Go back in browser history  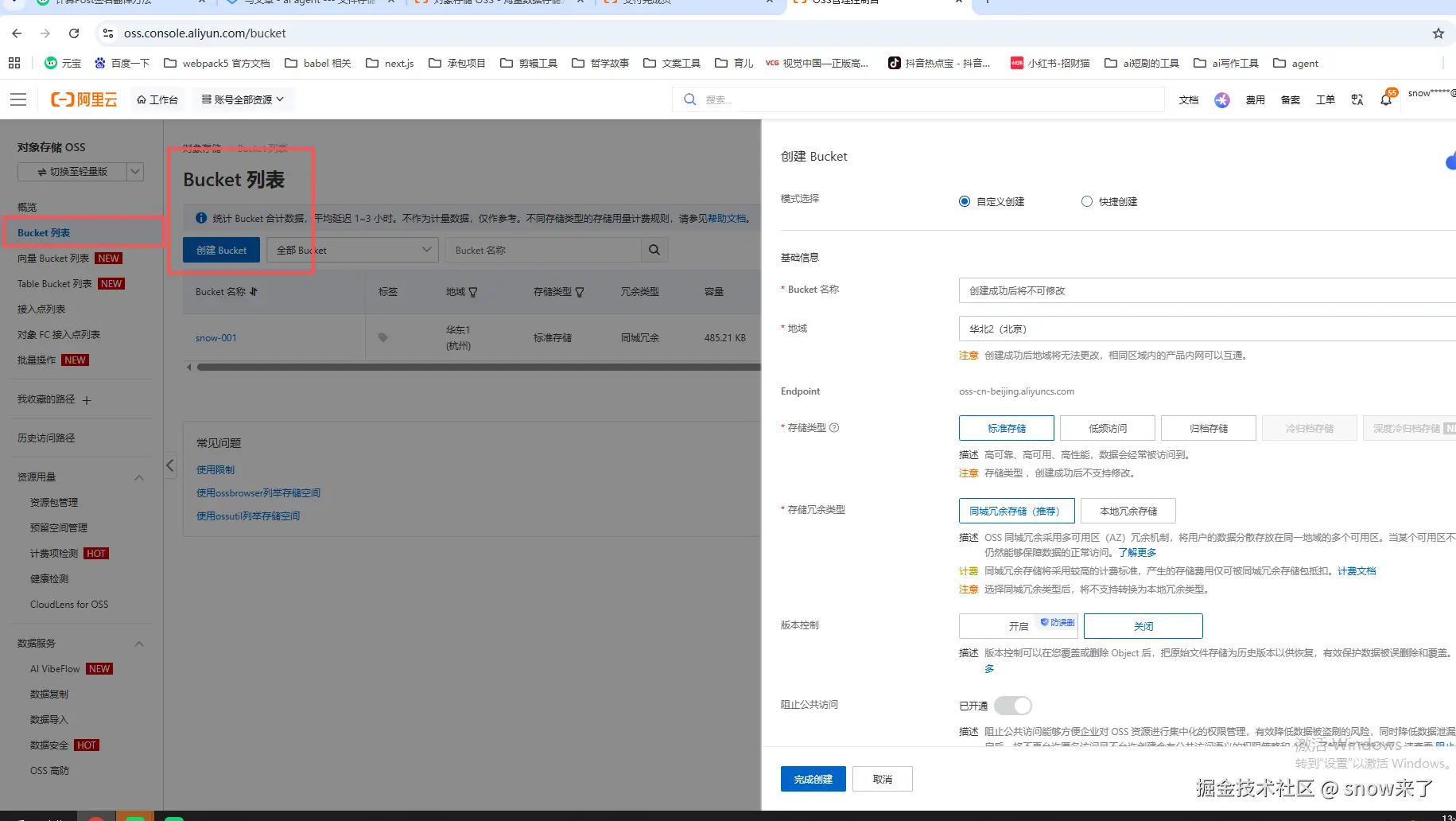tap(17, 33)
